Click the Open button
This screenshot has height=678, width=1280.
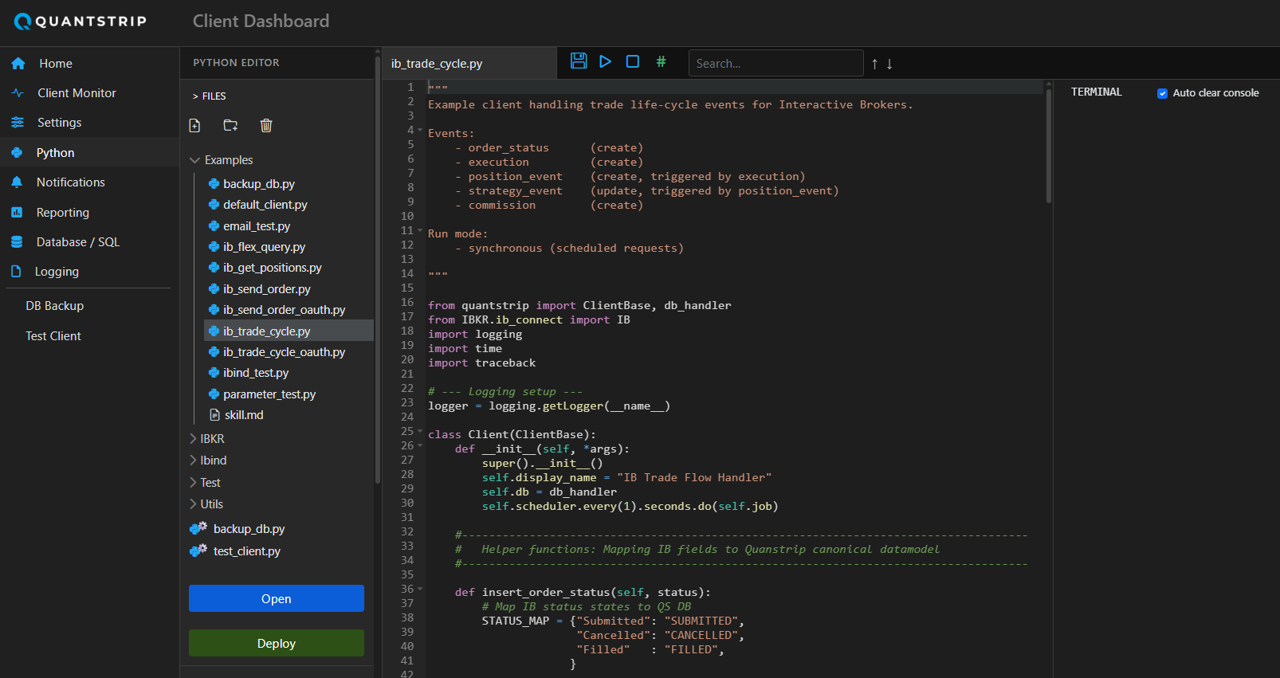pos(276,598)
